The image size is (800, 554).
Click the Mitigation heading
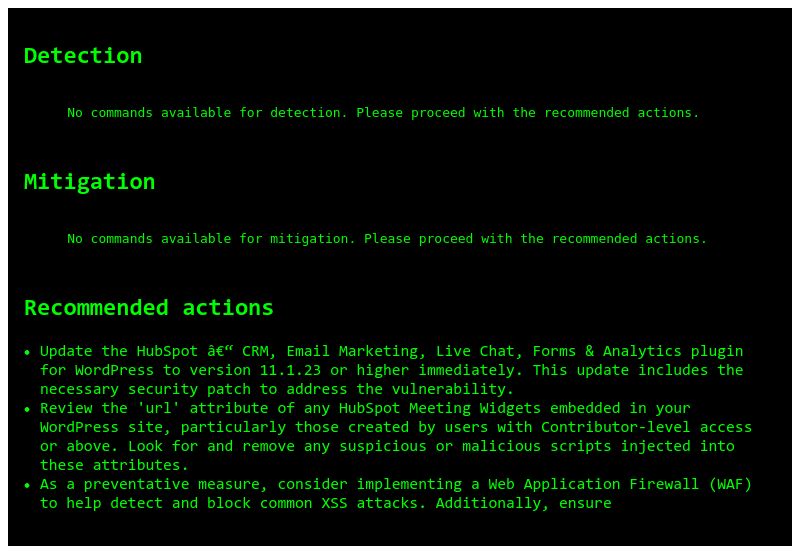(89, 182)
